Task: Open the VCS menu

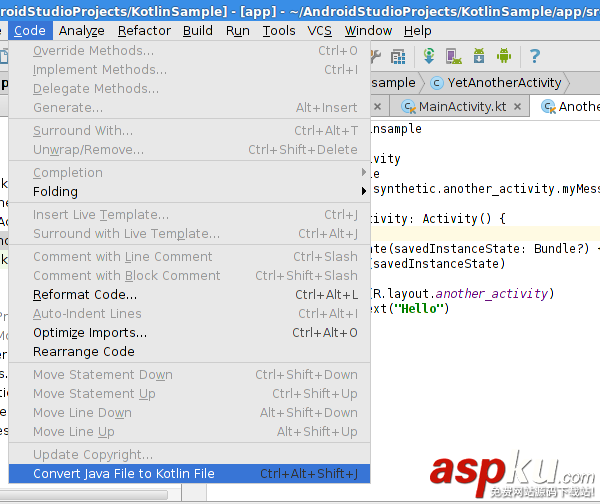Action: point(320,31)
